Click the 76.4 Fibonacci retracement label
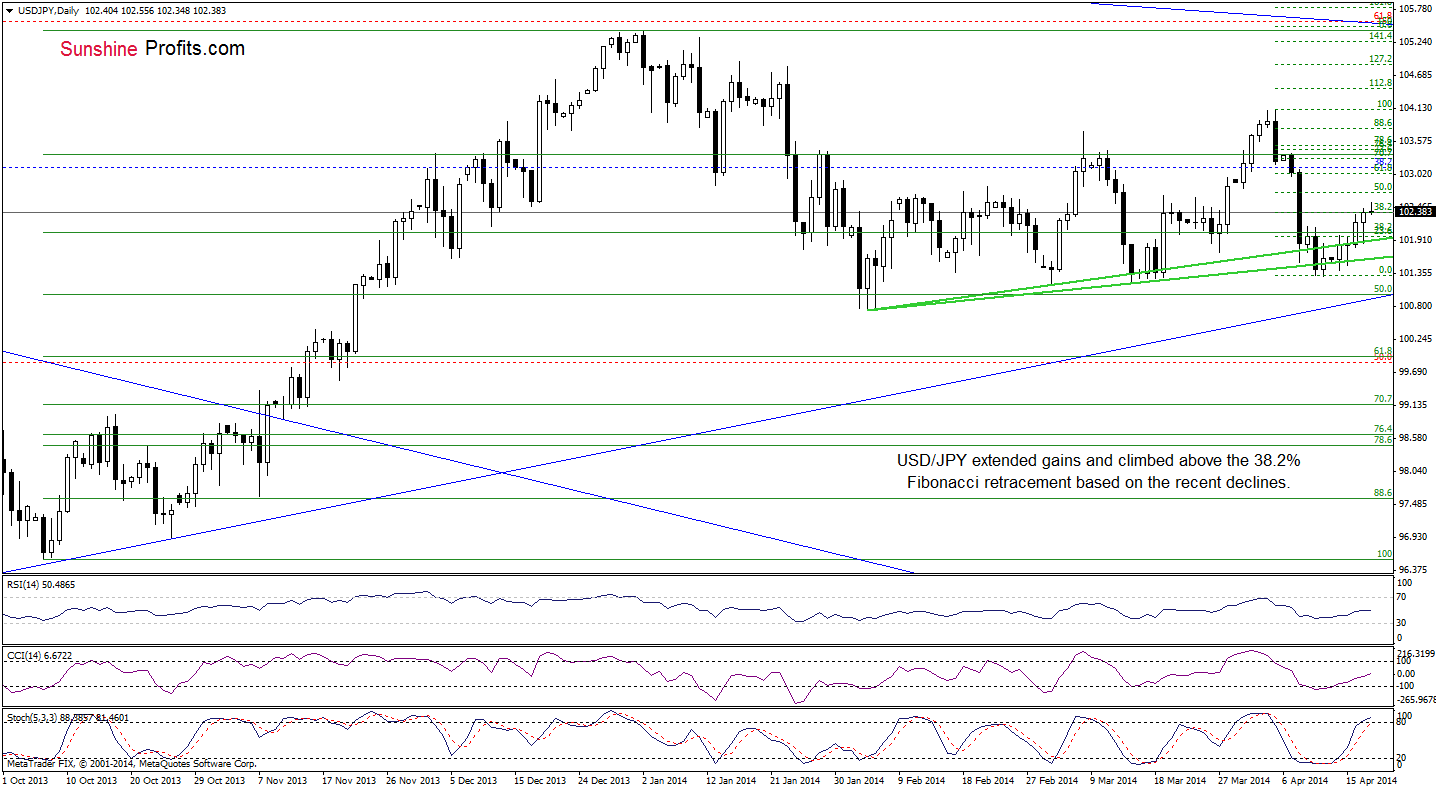This screenshot has height=789, width=1436. point(1384,429)
